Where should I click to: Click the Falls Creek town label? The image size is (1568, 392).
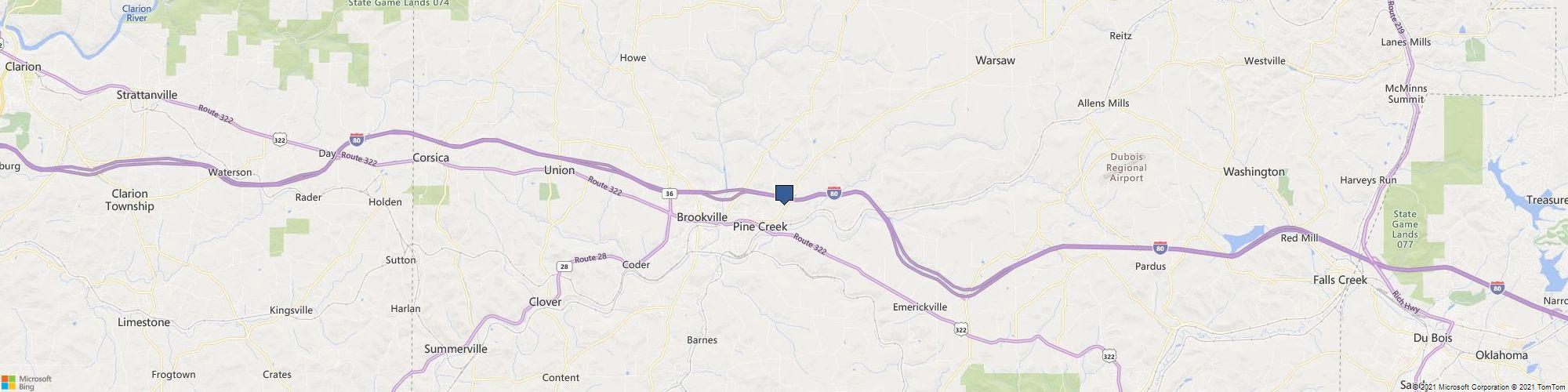pos(1340,280)
